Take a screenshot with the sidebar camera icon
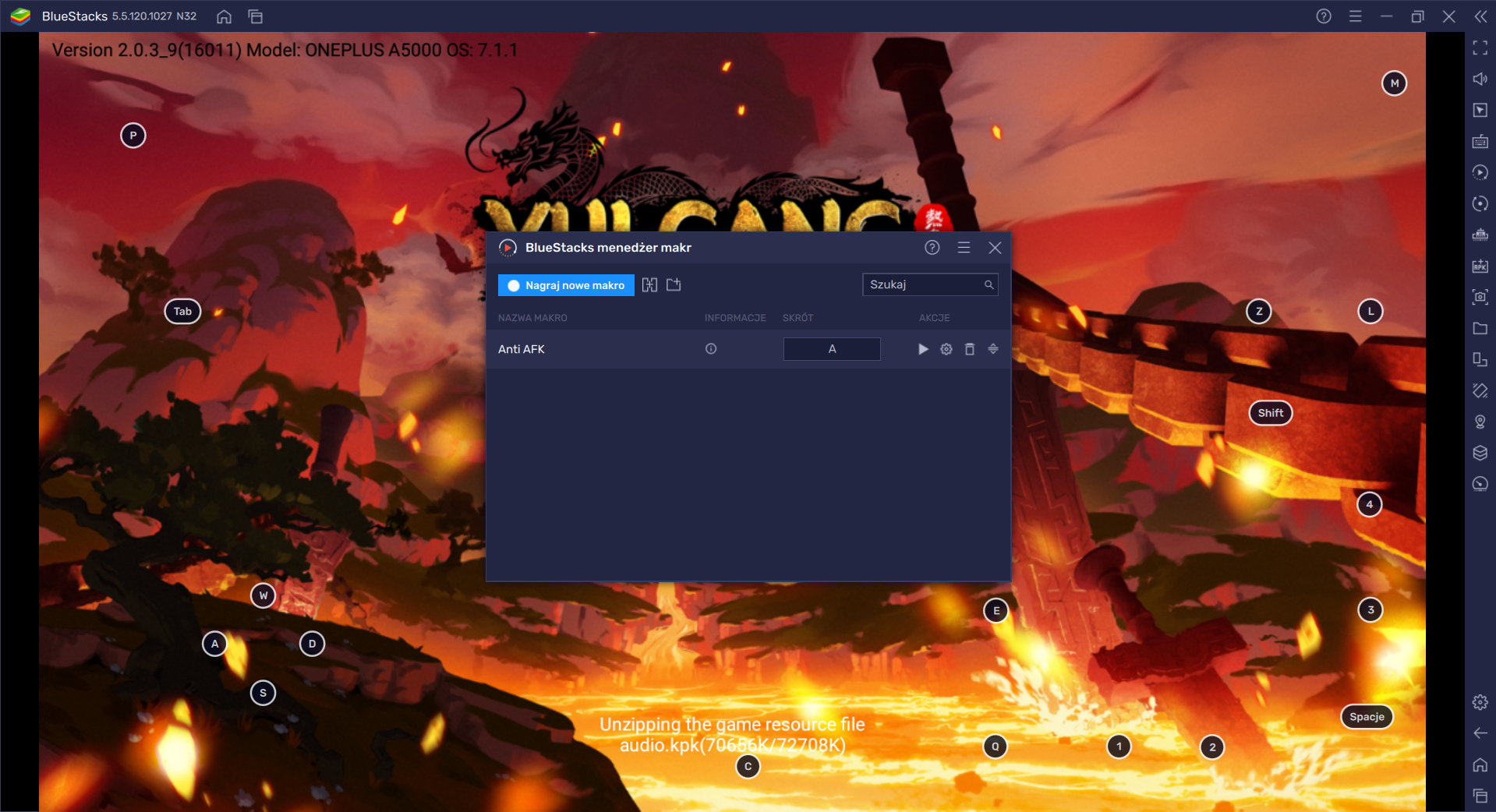Screen dimensions: 1496x812 point(1480,297)
